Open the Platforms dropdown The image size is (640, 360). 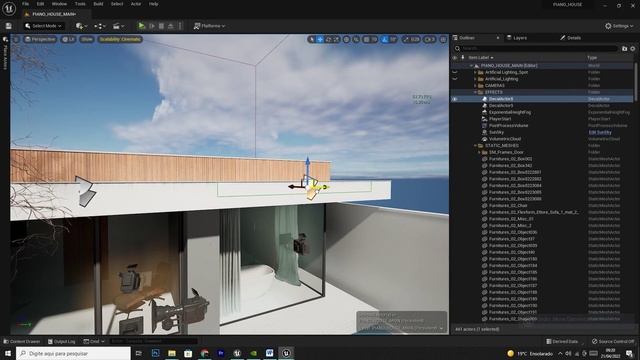click(209, 26)
